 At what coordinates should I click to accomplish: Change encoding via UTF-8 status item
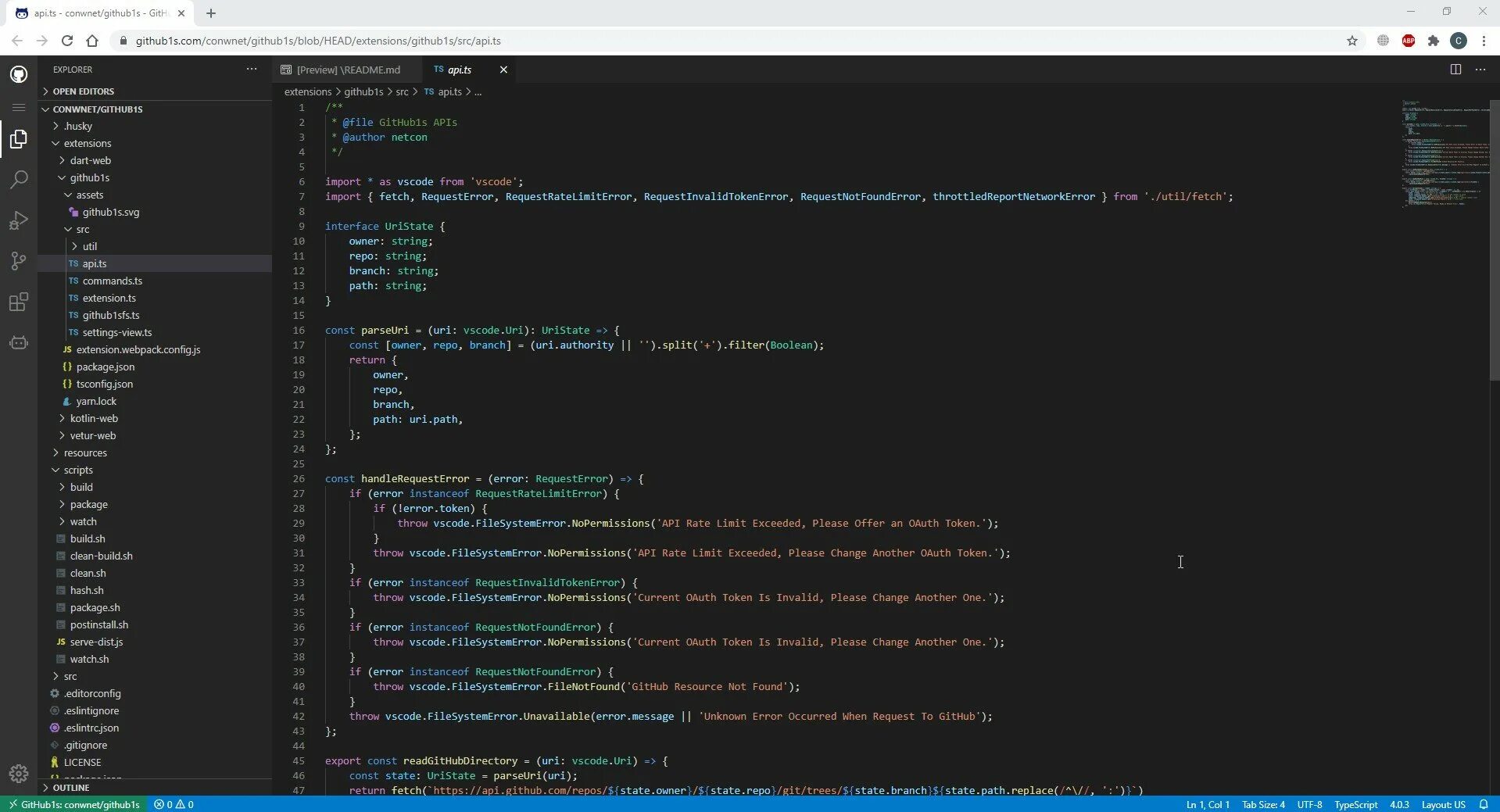[1310, 804]
